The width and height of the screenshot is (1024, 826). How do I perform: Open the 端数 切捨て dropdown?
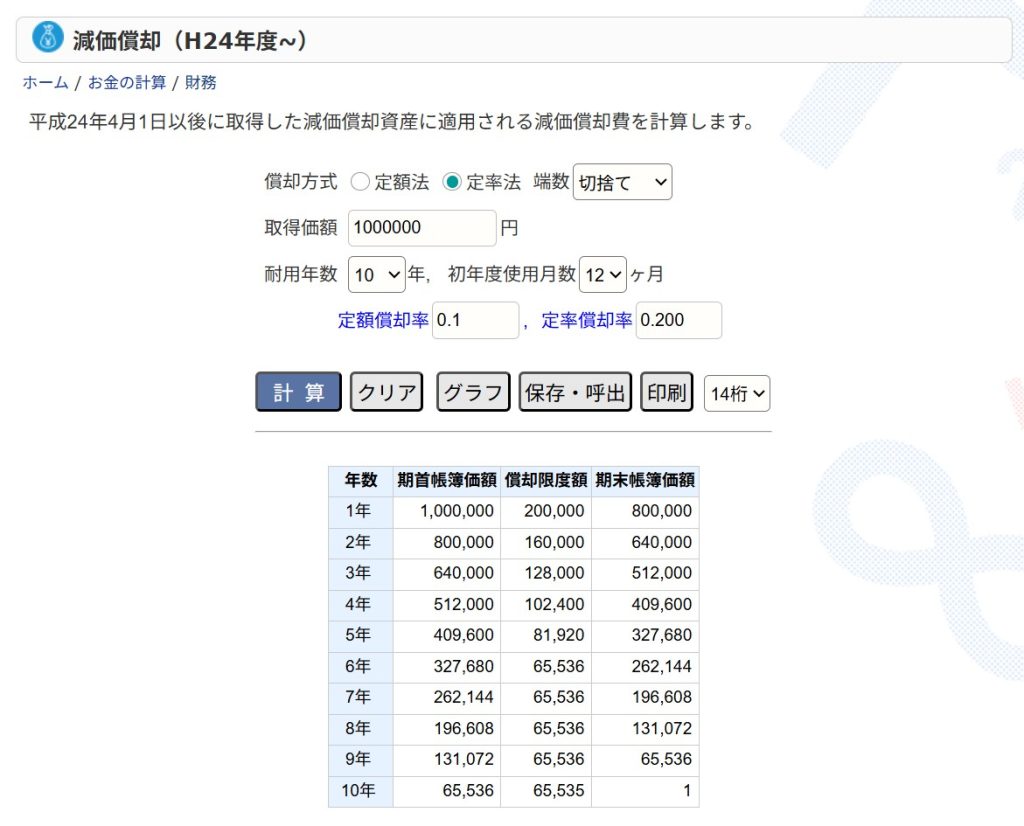coord(622,182)
